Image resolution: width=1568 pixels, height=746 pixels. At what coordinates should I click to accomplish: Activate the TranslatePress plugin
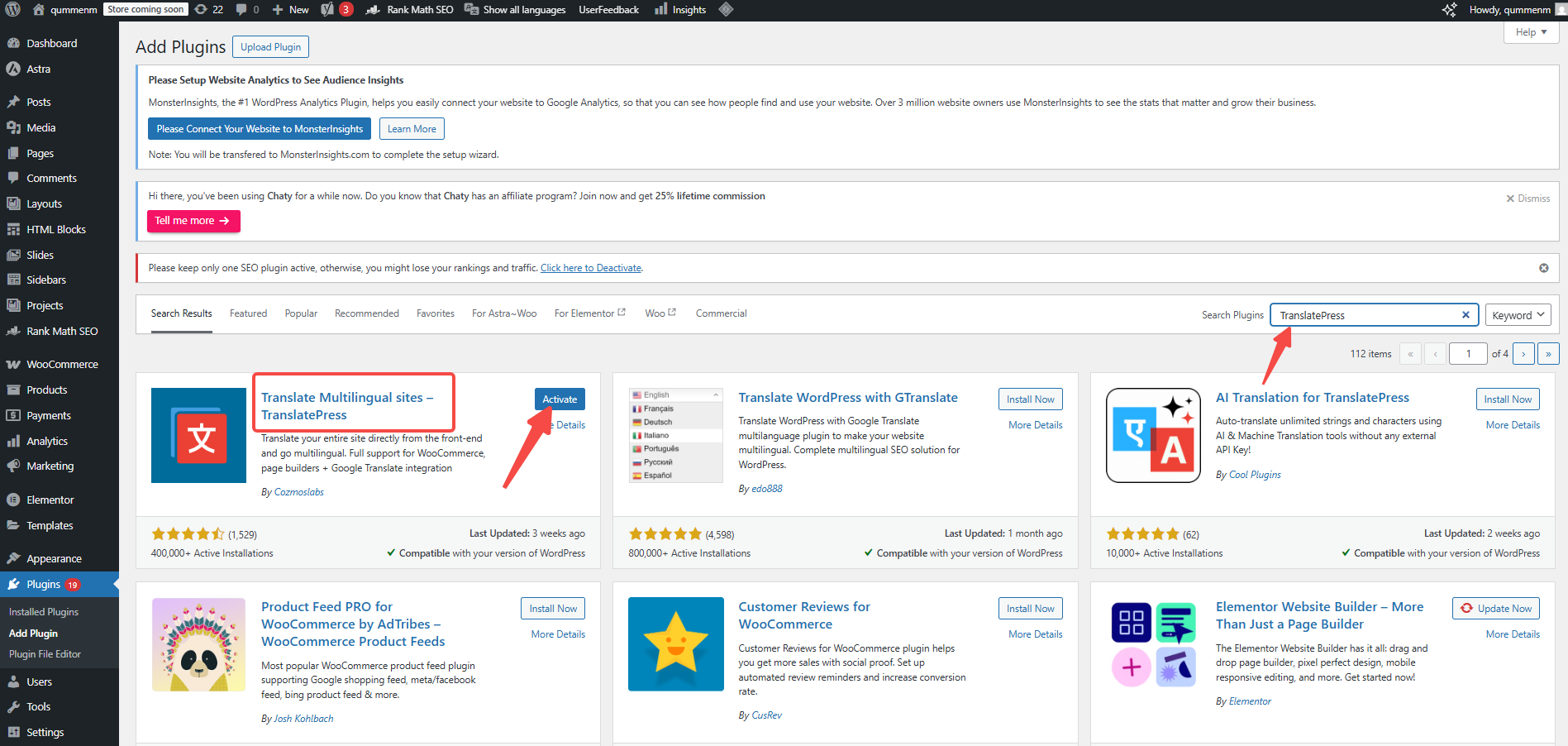560,399
